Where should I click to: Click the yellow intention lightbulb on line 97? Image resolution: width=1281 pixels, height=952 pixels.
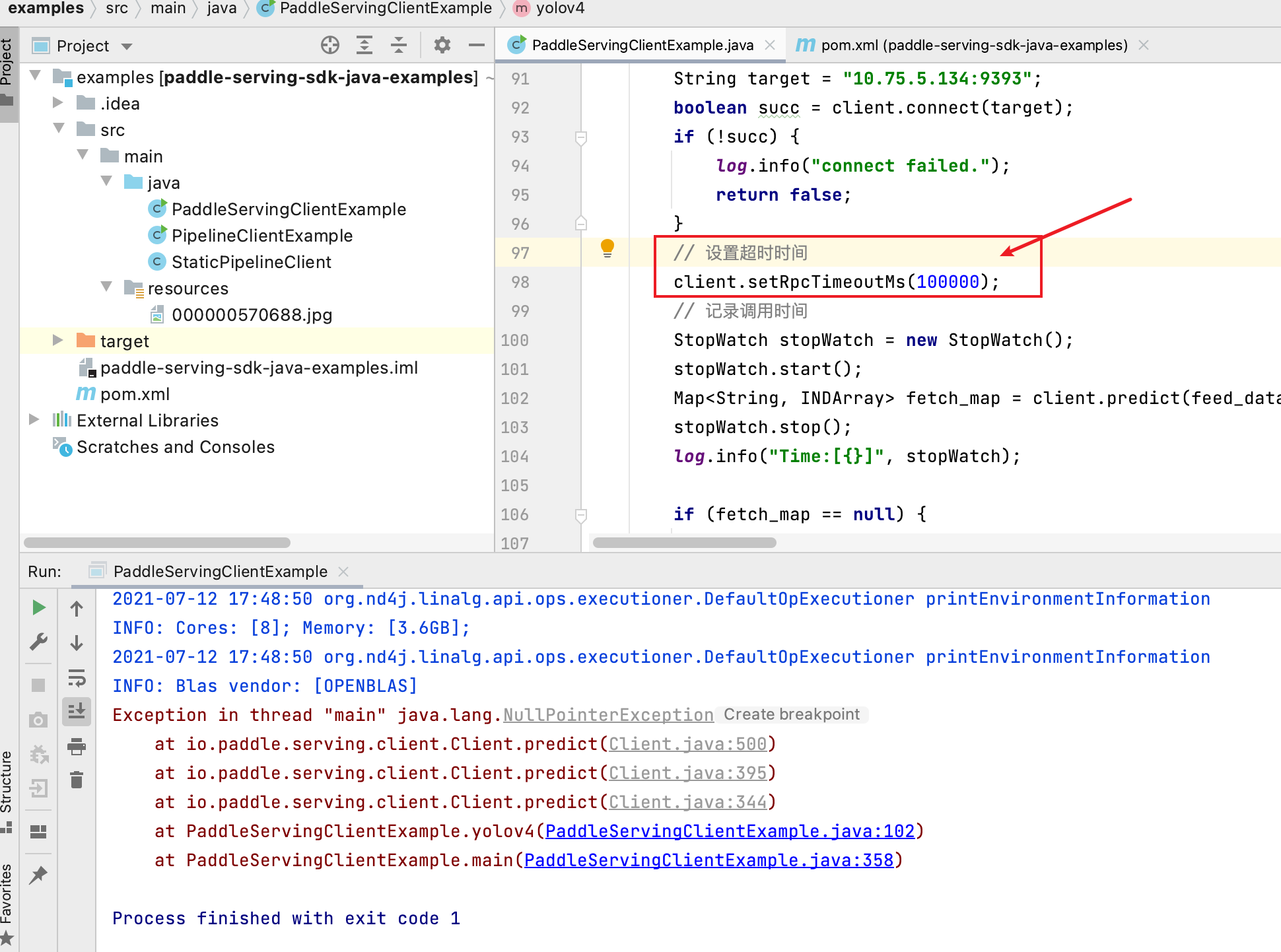point(607,249)
